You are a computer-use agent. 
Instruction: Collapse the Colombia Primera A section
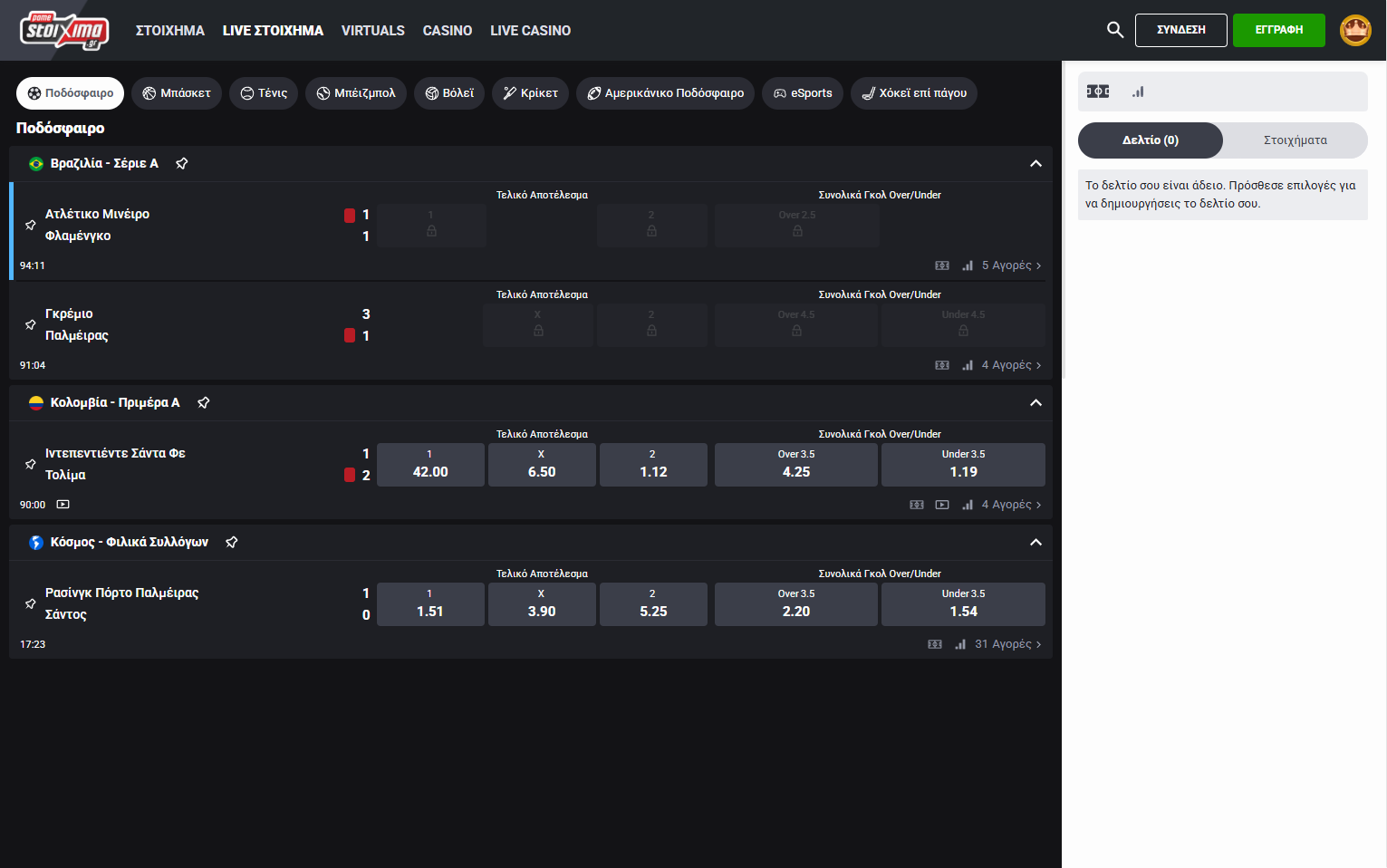click(x=1035, y=403)
